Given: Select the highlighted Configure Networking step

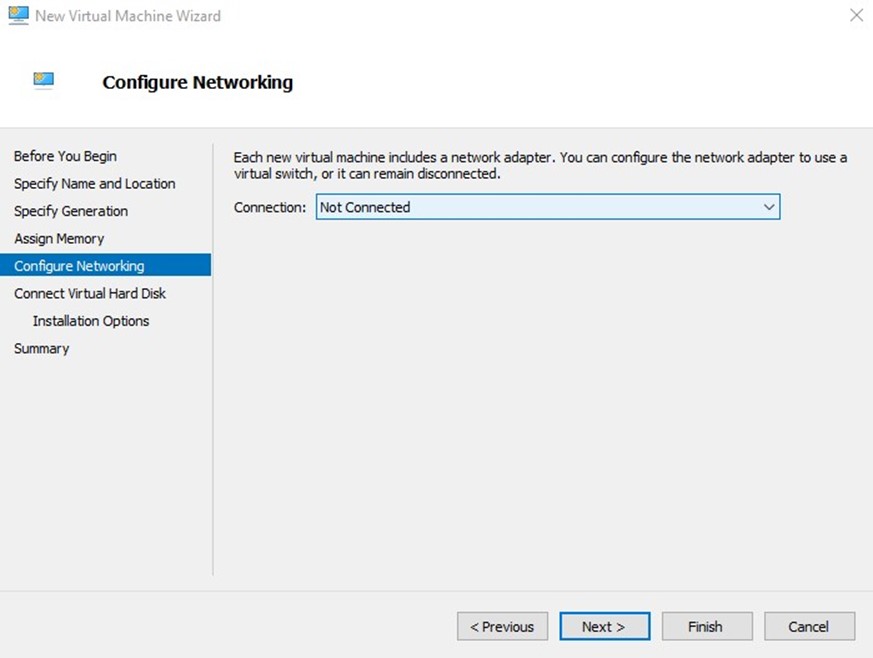Looking at the screenshot, I should click(x=79, y=266).
